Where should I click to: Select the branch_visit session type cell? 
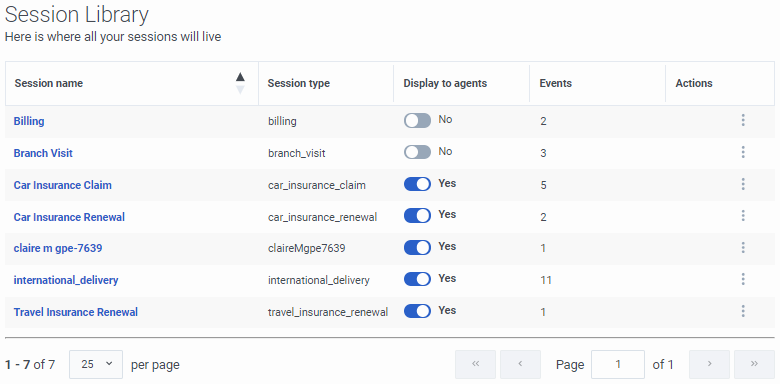296,153
